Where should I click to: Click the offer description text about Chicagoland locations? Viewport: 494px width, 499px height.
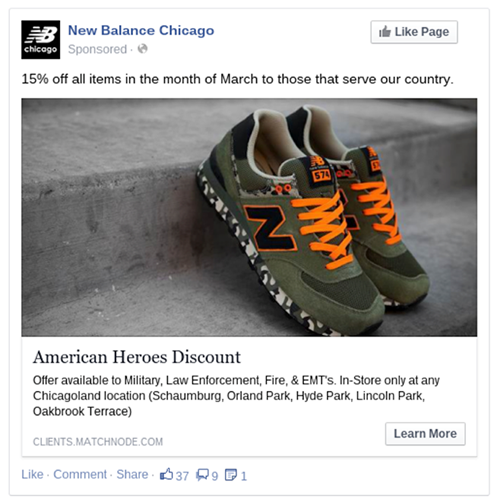click(x=236, y=396)
